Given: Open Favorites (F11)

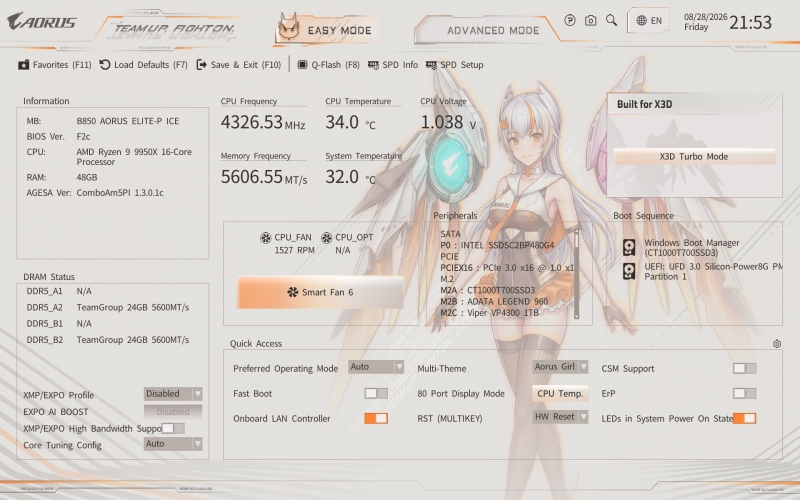Looking at the screenshot, I should [x=55, y=65].
